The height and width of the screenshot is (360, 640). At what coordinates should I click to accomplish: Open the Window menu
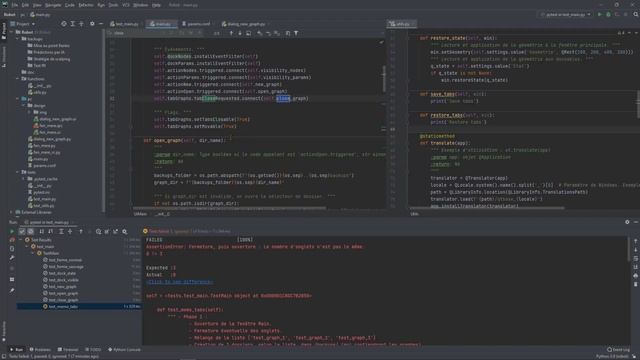click(x=140, y=5)
